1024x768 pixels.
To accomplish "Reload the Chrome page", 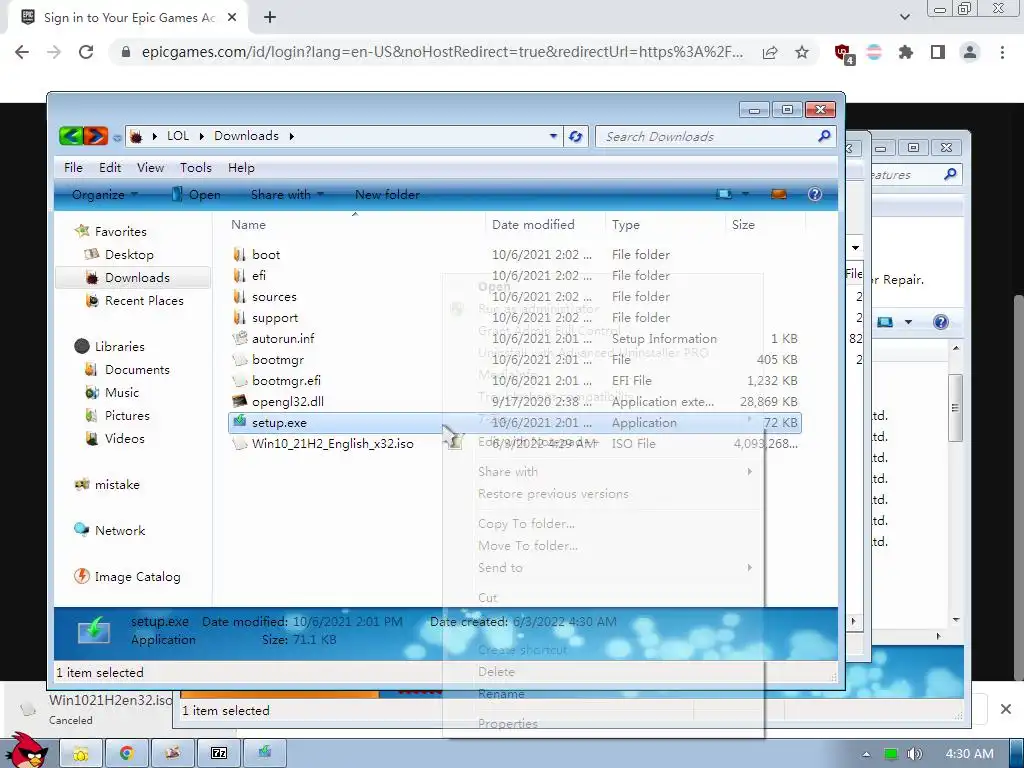I will pyautogui.click(x=86, y=52).
